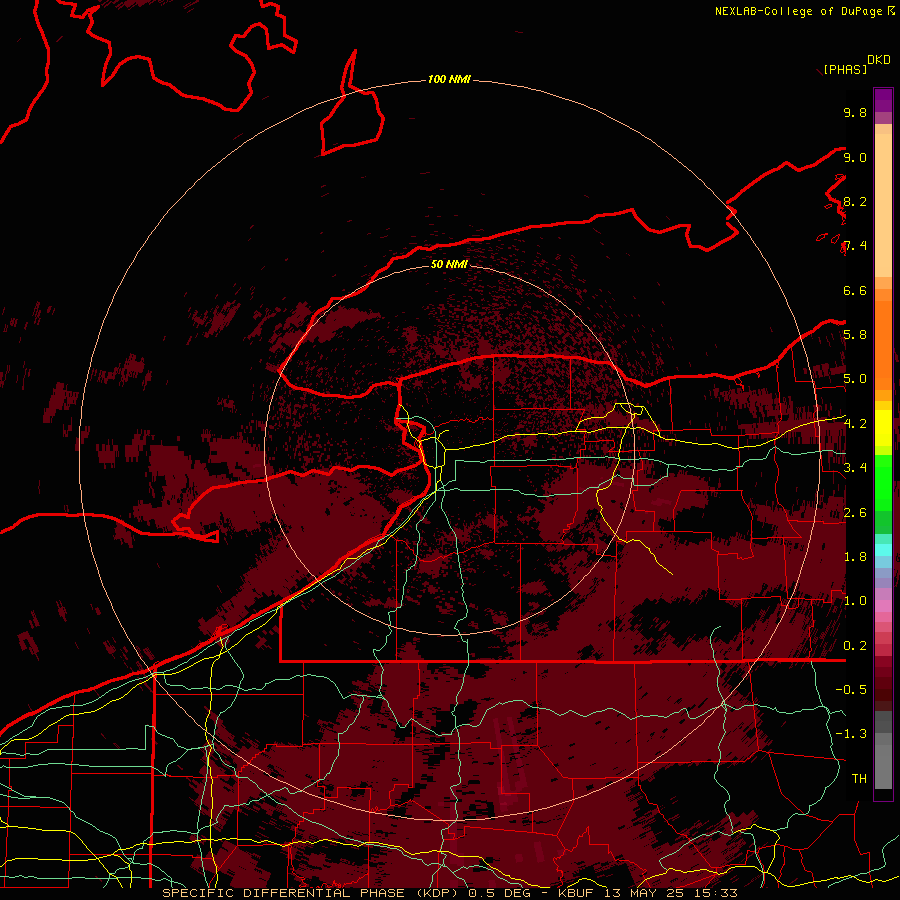Click the 6.6 value on the color scale

(855, 290)
